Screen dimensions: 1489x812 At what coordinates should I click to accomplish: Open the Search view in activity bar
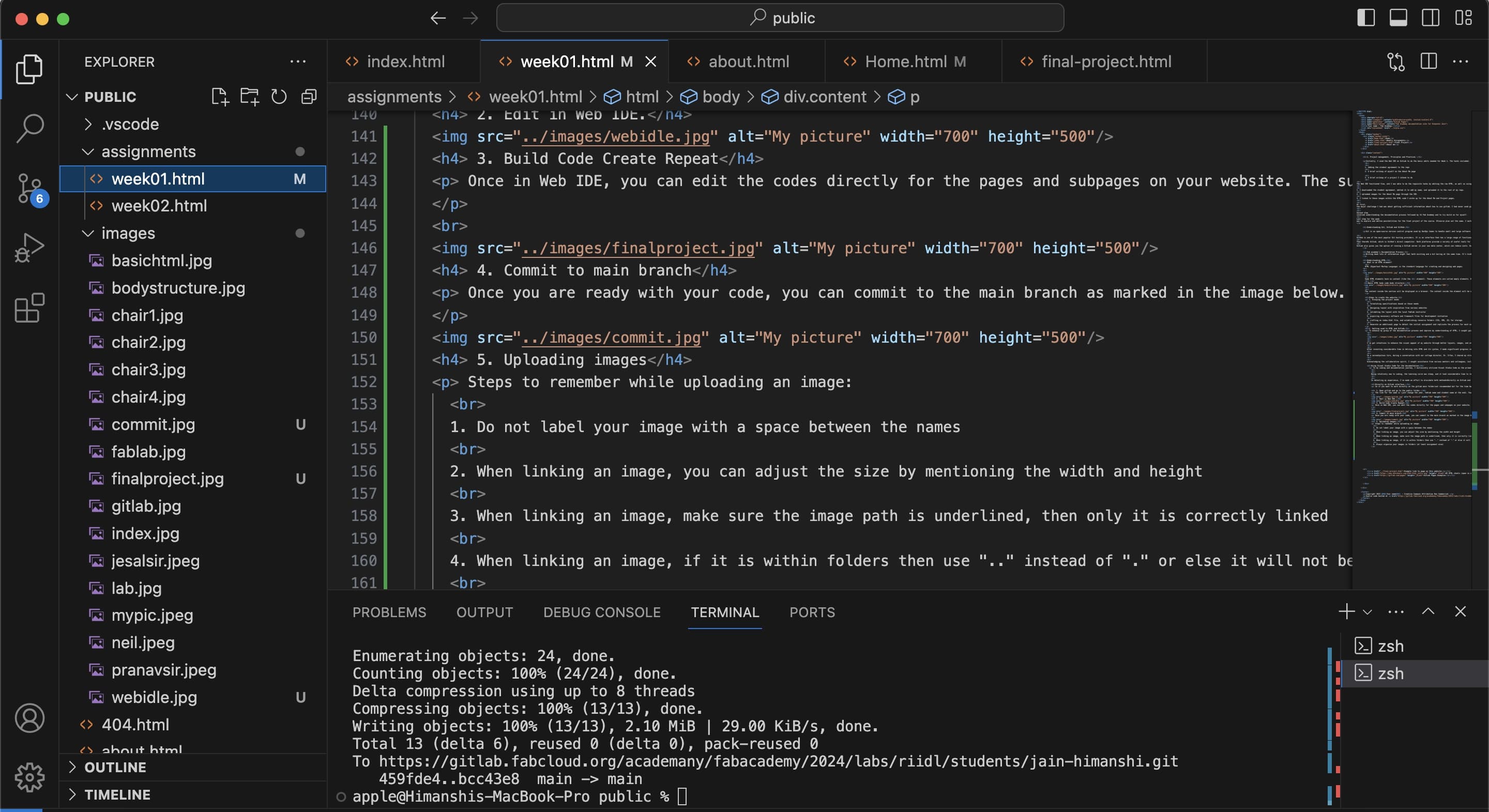(x=29, y=128)
